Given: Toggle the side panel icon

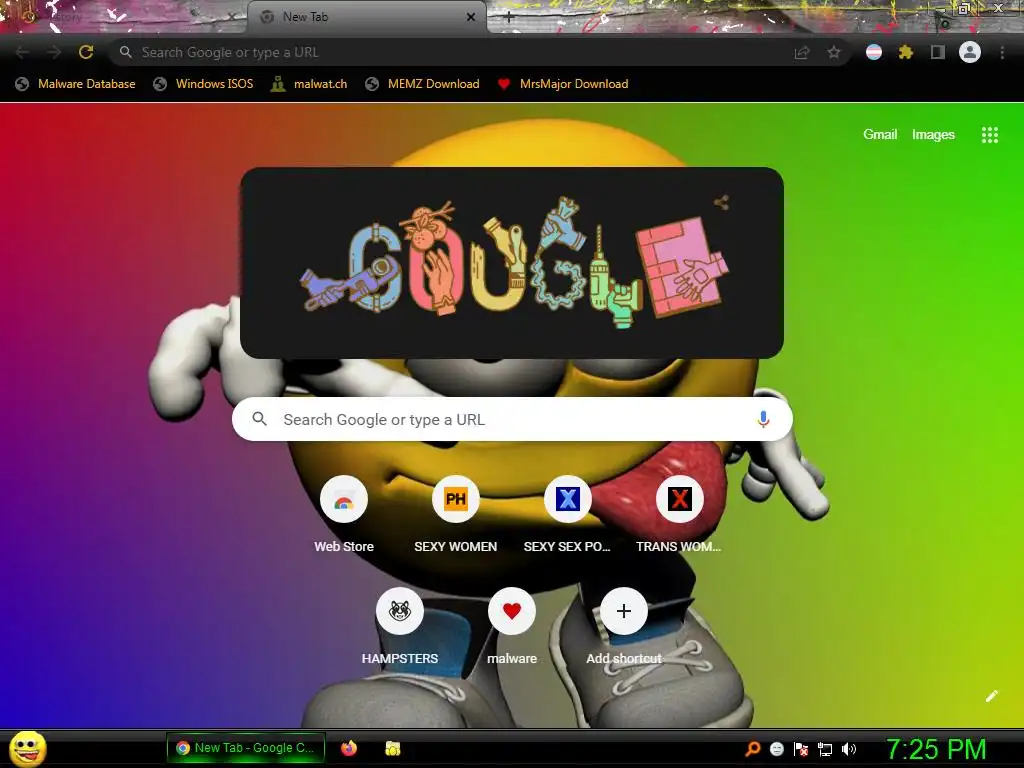Looking at the screenshot, I should (x=938, y=52).
